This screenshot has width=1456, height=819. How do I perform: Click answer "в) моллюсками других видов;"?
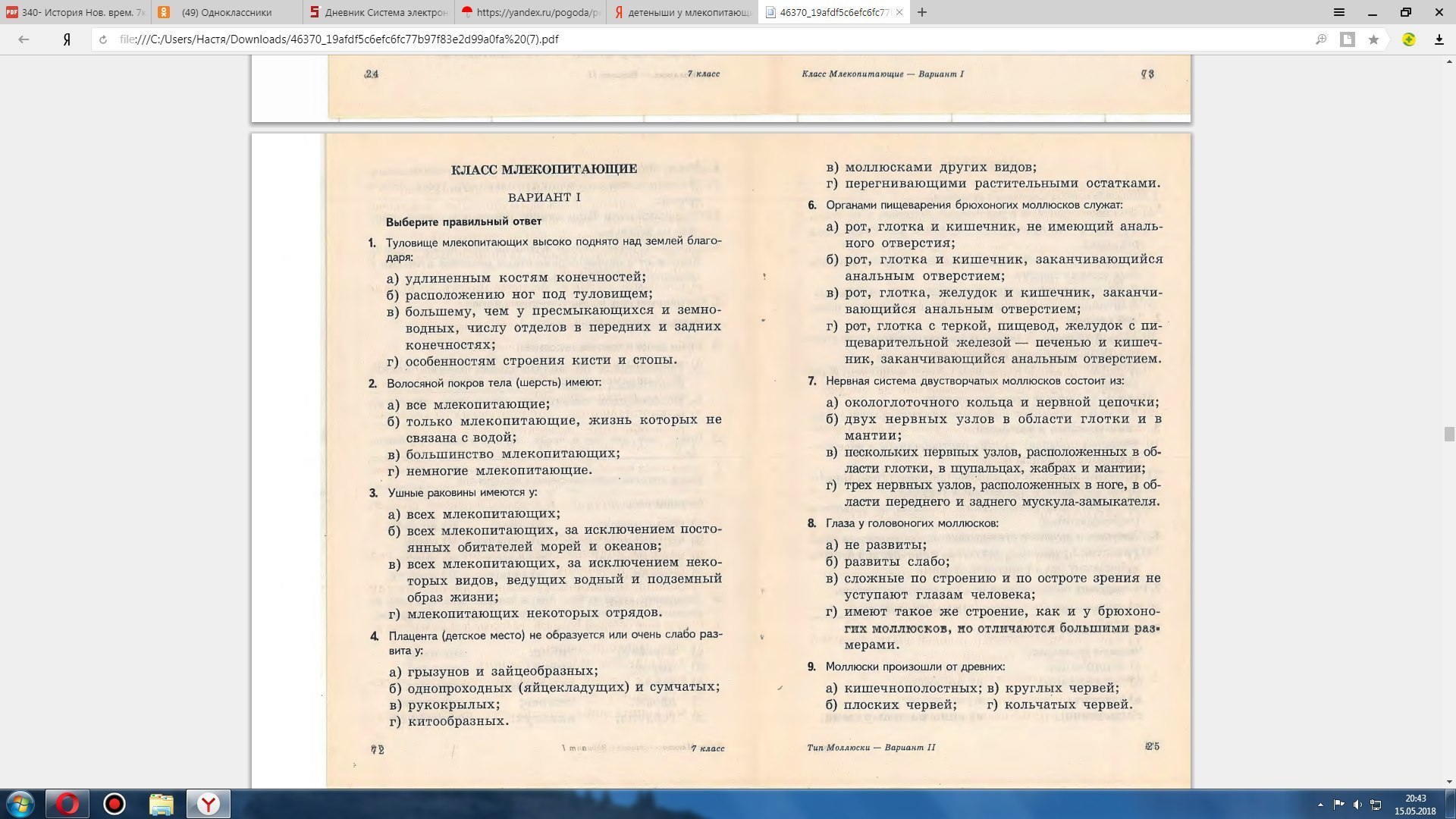[x=931, y=167]
